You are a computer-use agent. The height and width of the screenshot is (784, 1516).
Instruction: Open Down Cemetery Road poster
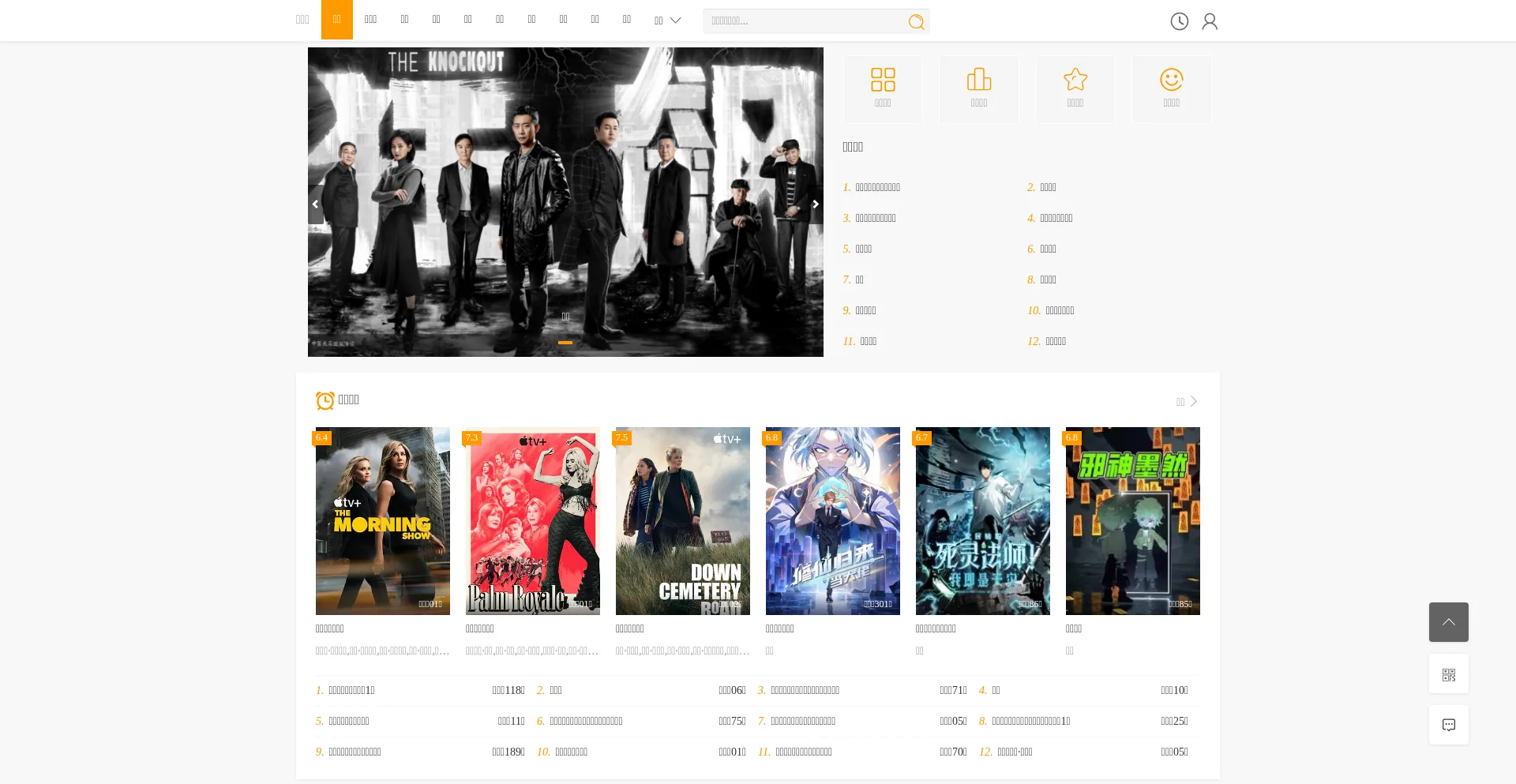pyautogui.click(x=683, y=521)
